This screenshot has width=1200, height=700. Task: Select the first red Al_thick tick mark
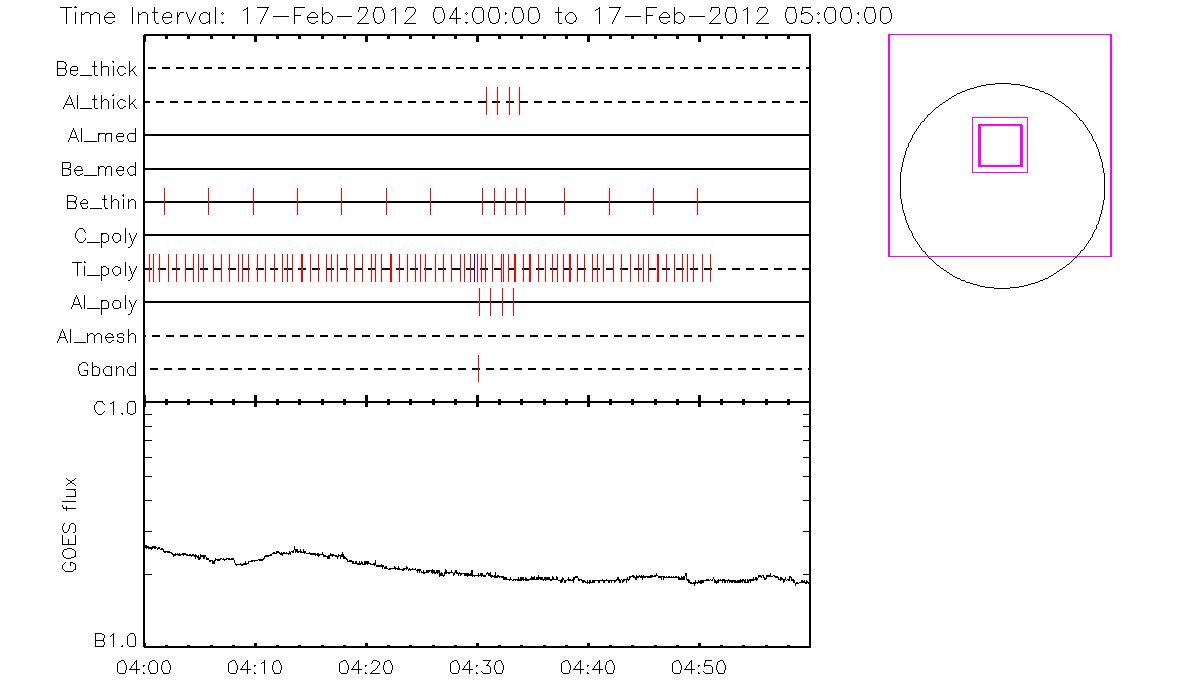487,101
